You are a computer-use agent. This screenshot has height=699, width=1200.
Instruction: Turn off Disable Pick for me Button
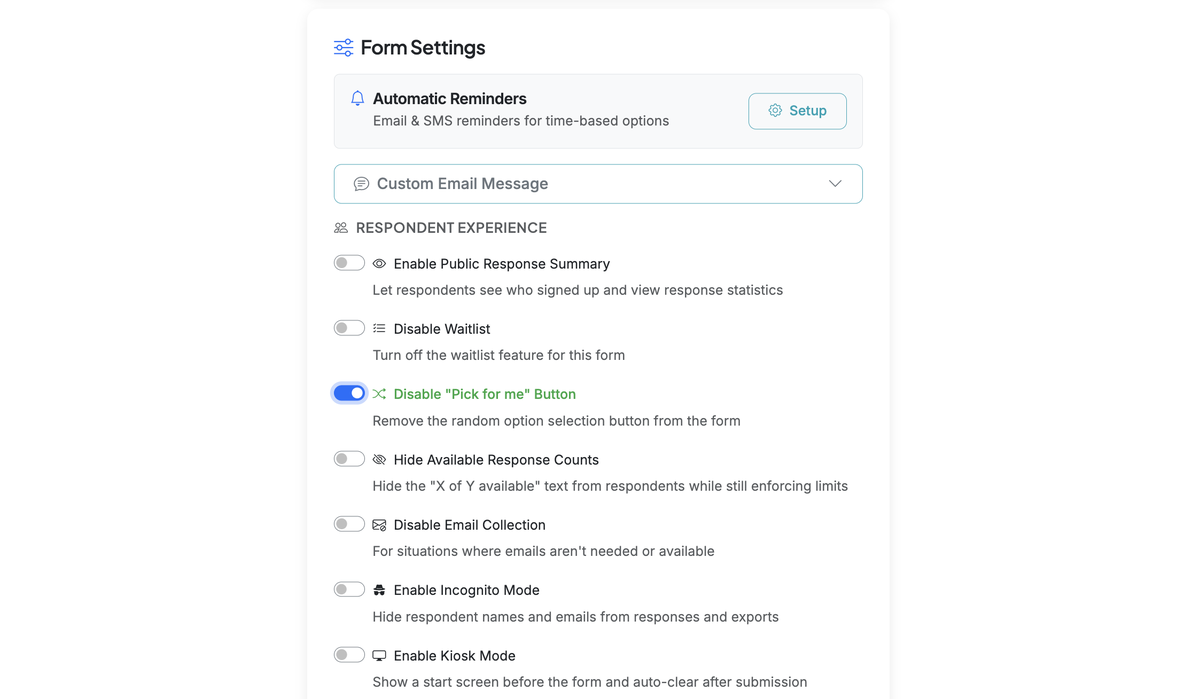[x=349, y=392]
